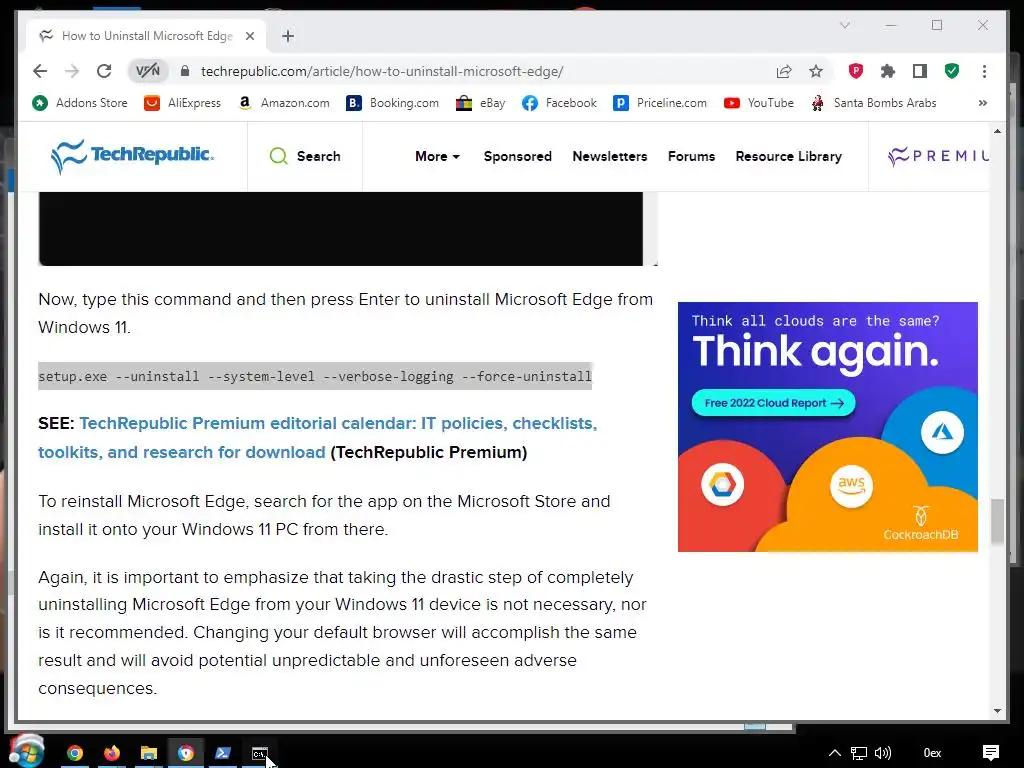Click the forward navigation arrow

(72, 71)
